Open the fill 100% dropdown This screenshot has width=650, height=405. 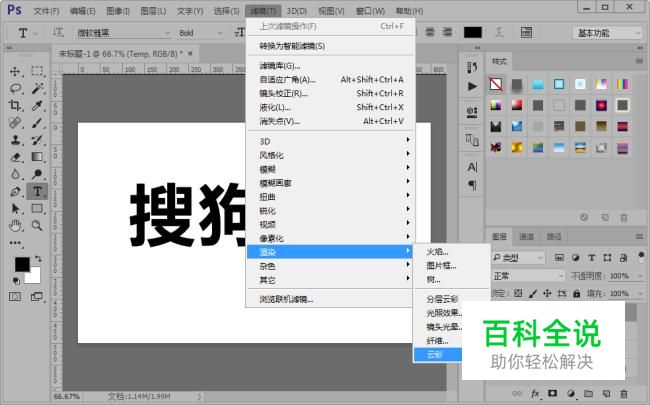pos(640,293)
